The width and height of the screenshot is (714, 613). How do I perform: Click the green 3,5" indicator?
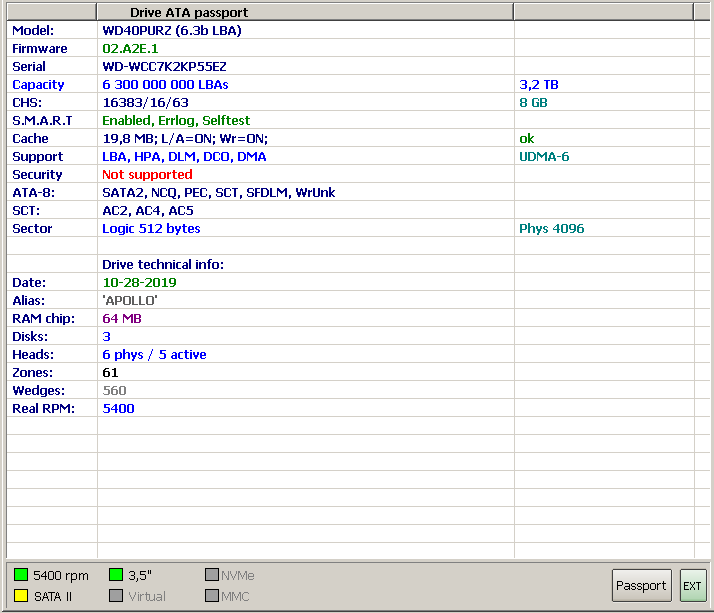point(116,575)
